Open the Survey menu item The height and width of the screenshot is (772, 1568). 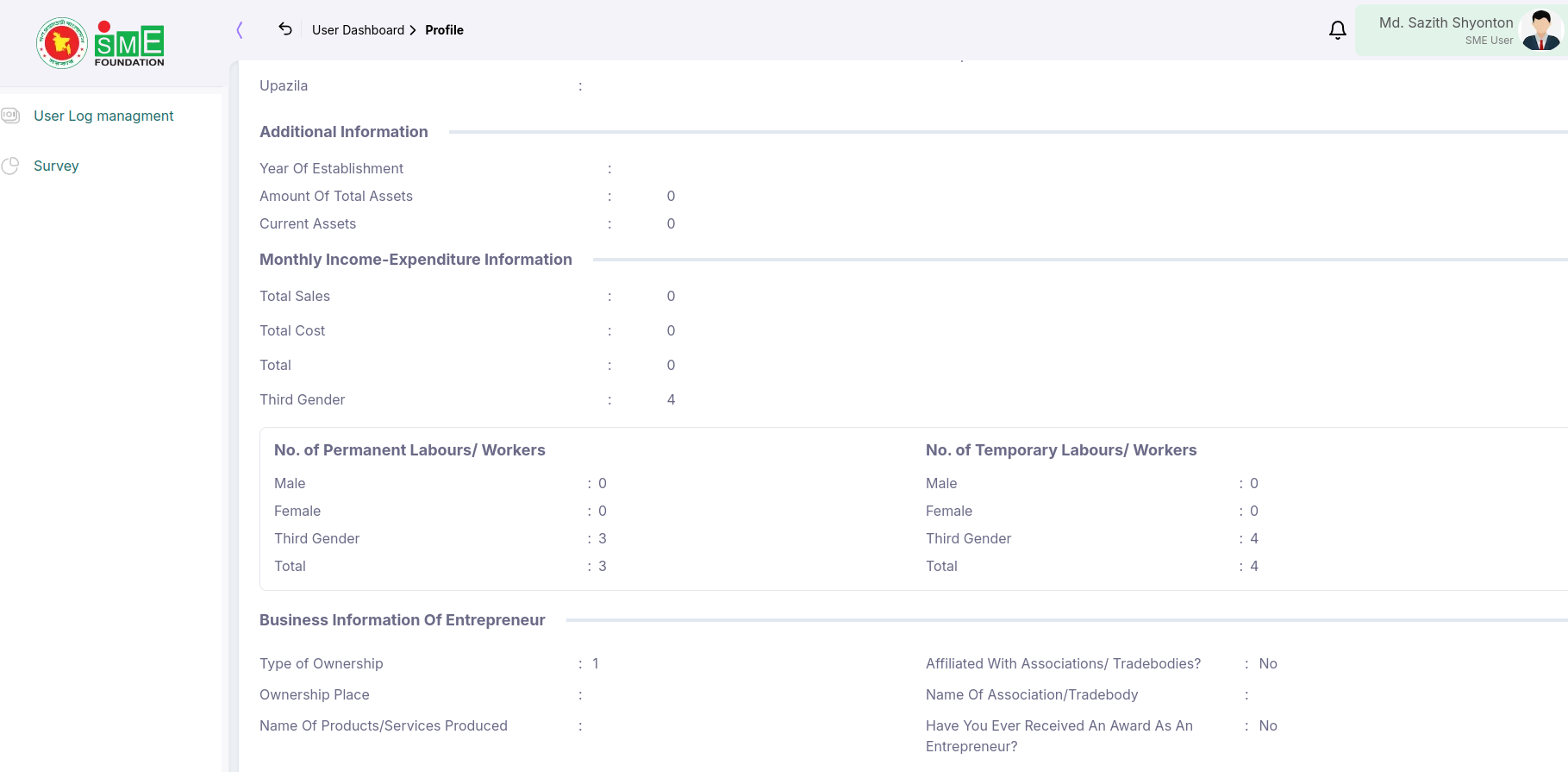coord(56,166)
